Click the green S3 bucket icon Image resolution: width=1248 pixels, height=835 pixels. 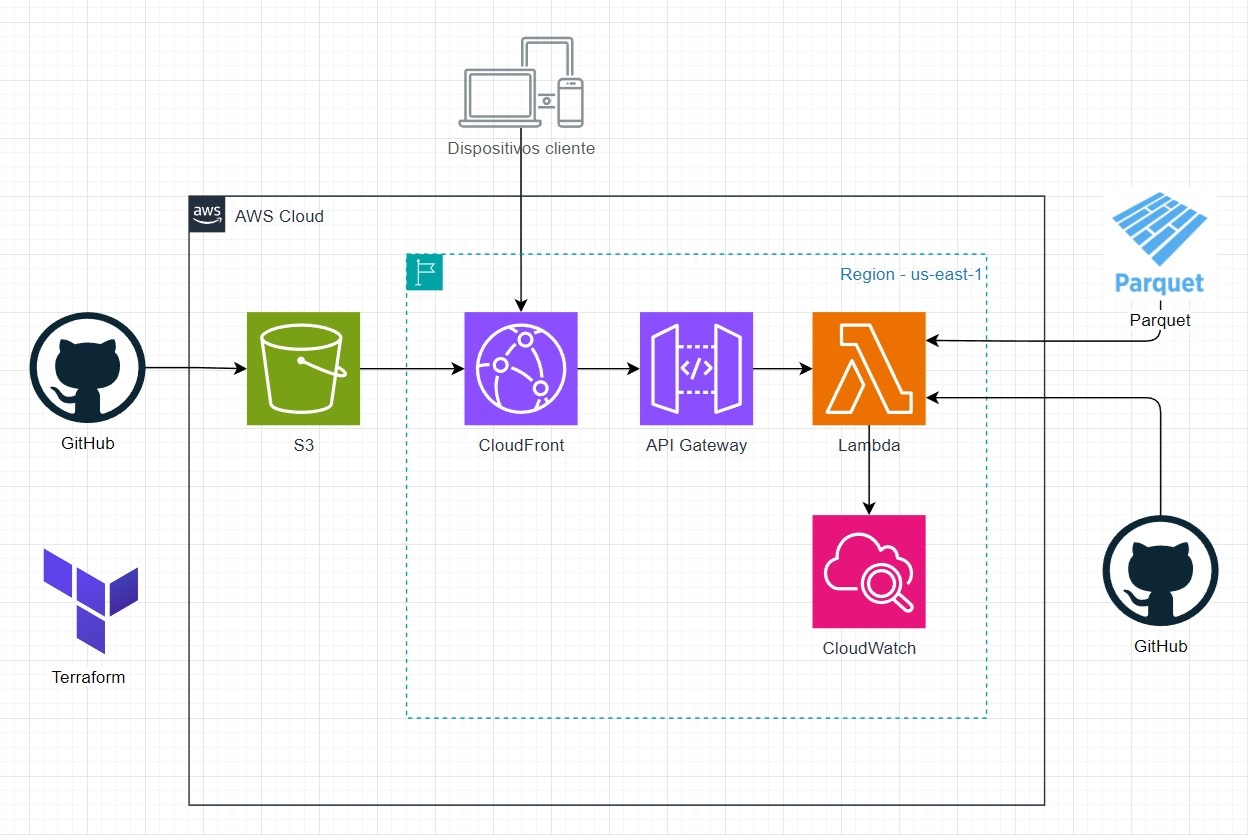point(303,369)
